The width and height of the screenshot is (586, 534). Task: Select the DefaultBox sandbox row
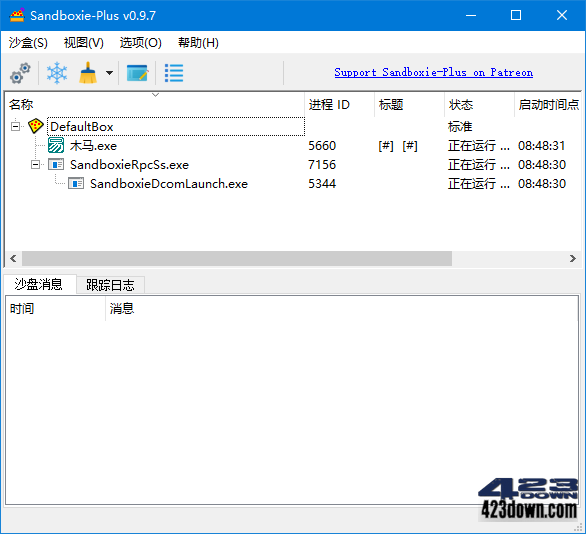293,126
